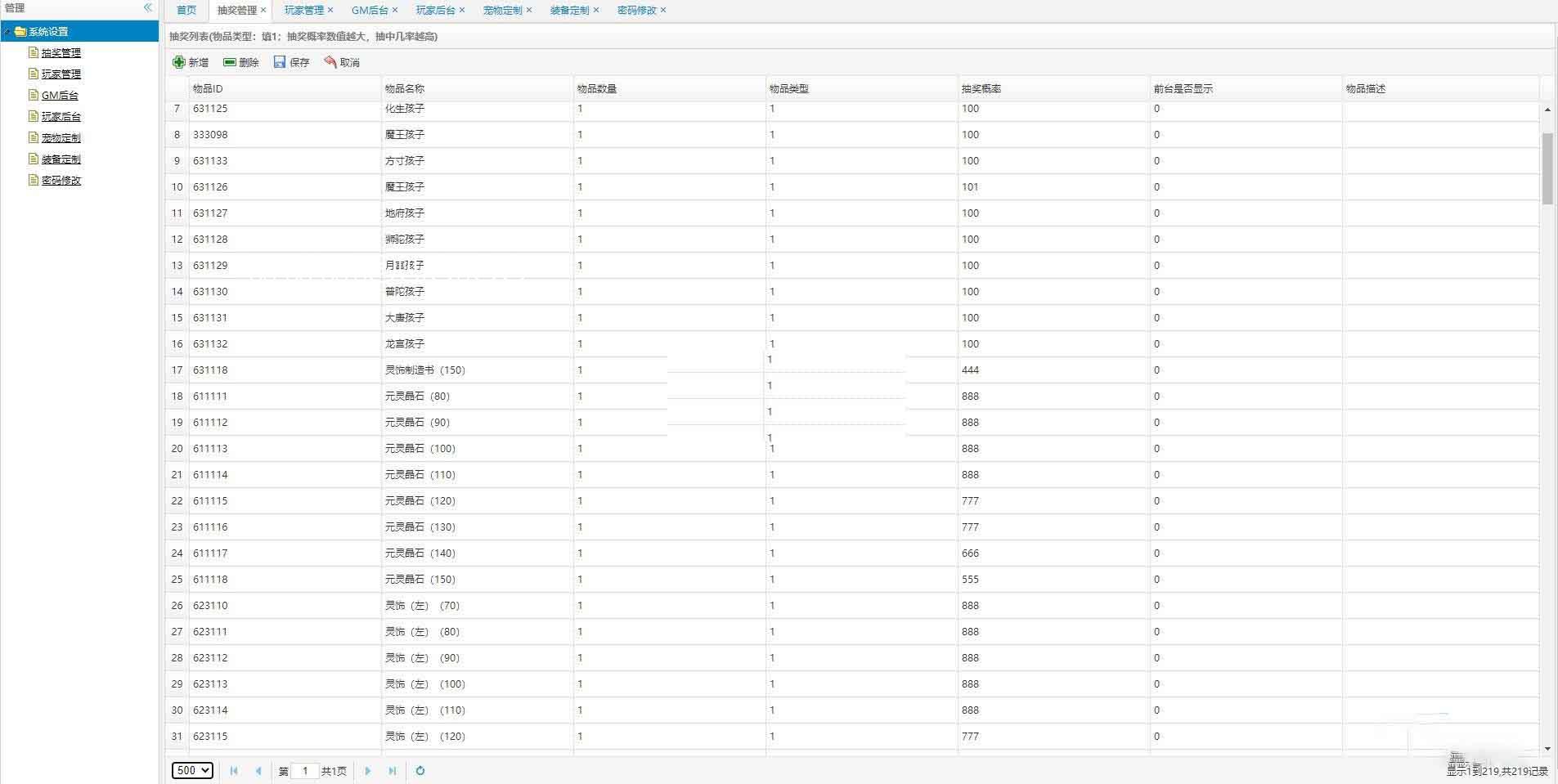Click the vertical scrollbar of the table
Image resolution: width=1558 pixels, height=784 pixels.
1547,168
